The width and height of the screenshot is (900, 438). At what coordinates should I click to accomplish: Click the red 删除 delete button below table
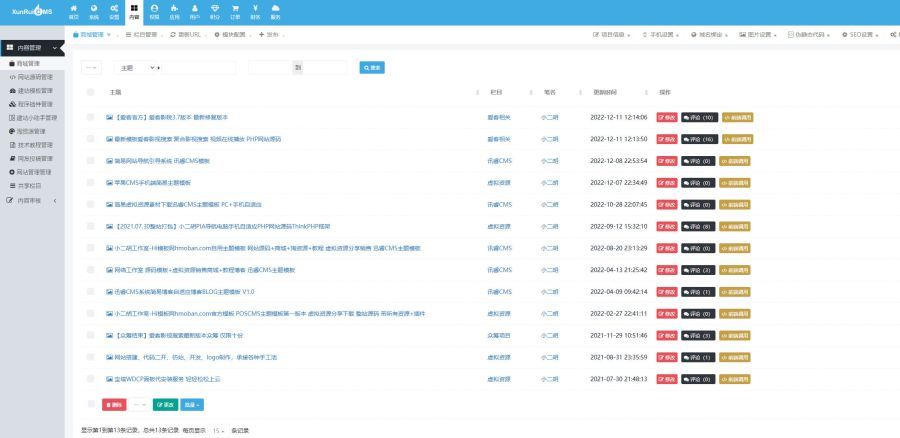click(x=114, y=405)
